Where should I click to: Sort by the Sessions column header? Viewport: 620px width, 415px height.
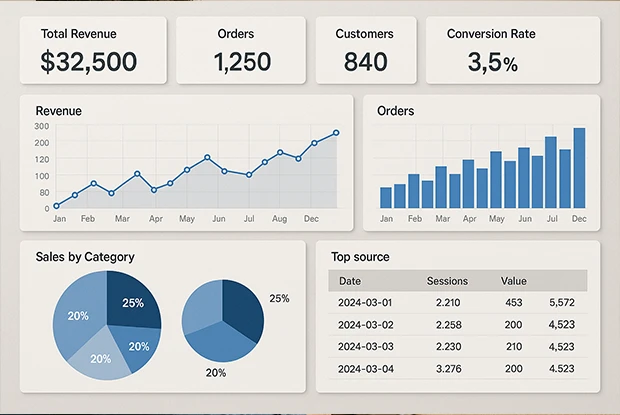pos(447,282)
